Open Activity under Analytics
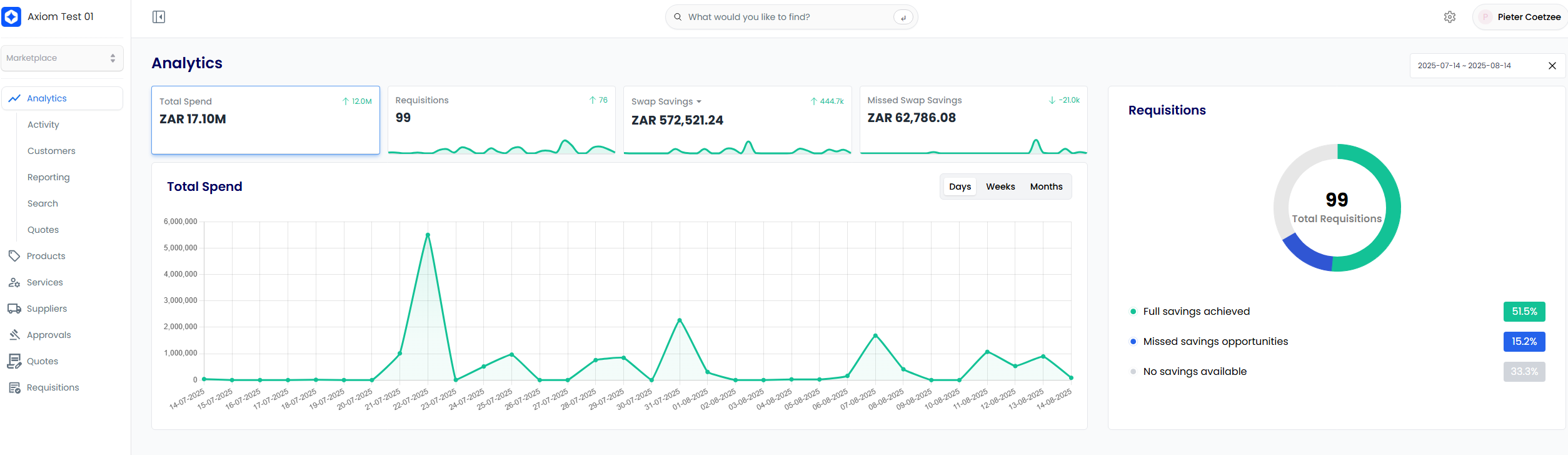 tap(43, 125)
